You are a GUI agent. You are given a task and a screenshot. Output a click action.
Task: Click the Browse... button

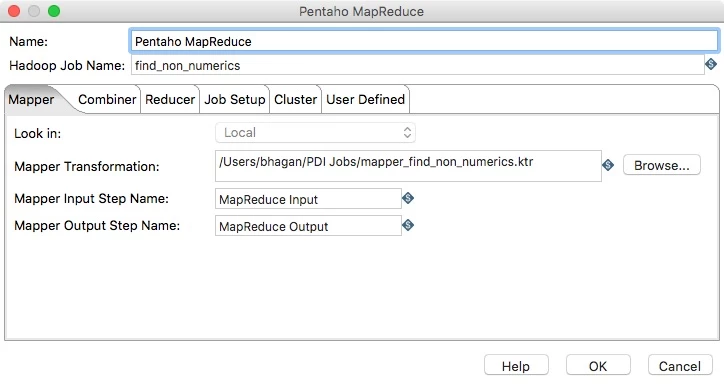[x=662, y=165]
